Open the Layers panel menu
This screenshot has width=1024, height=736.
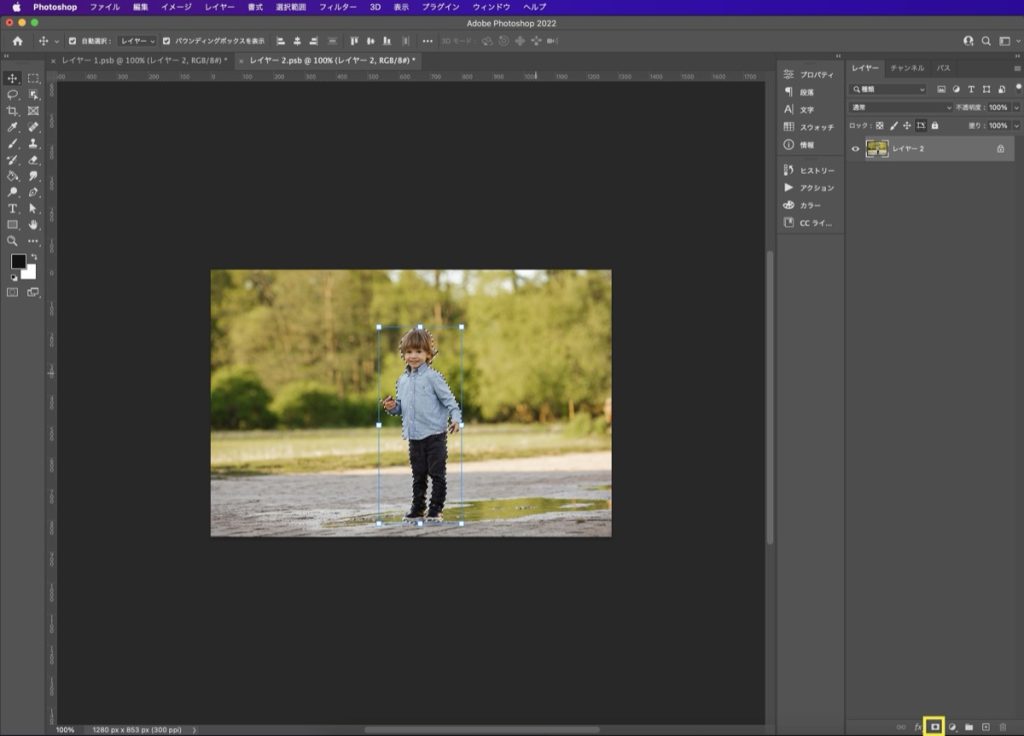1017,68
